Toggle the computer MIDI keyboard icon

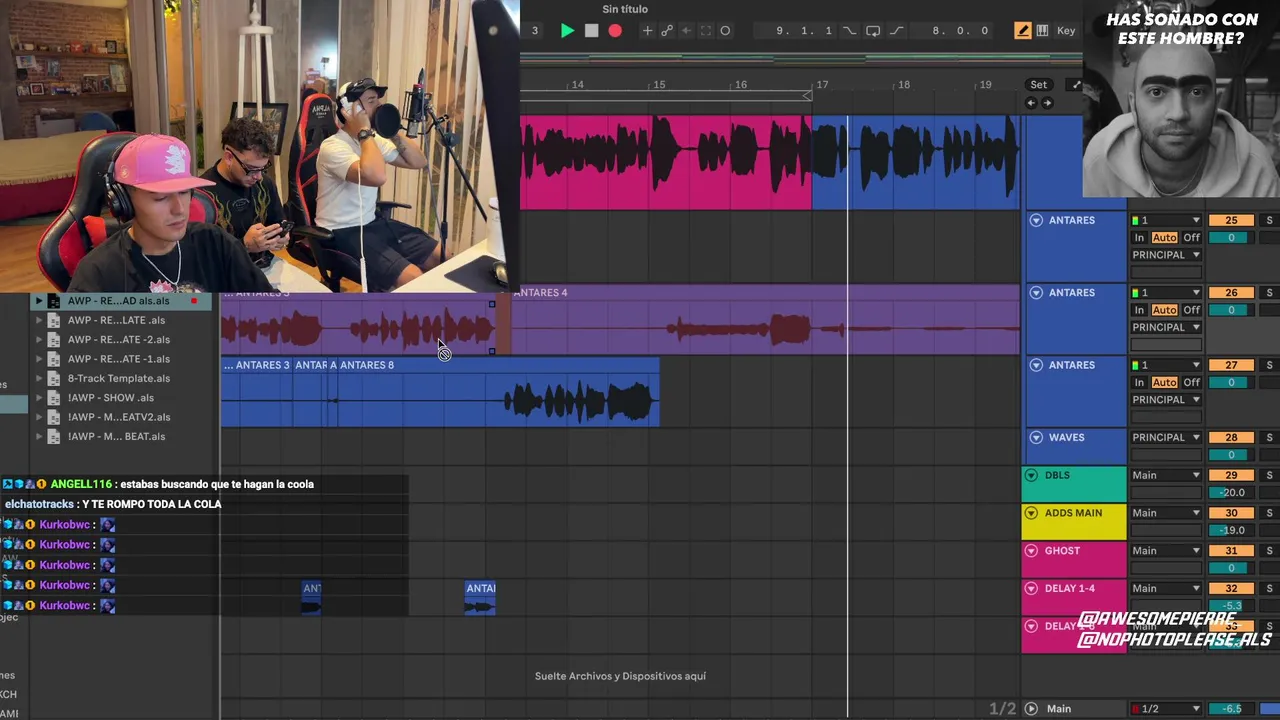[1042, 31]
